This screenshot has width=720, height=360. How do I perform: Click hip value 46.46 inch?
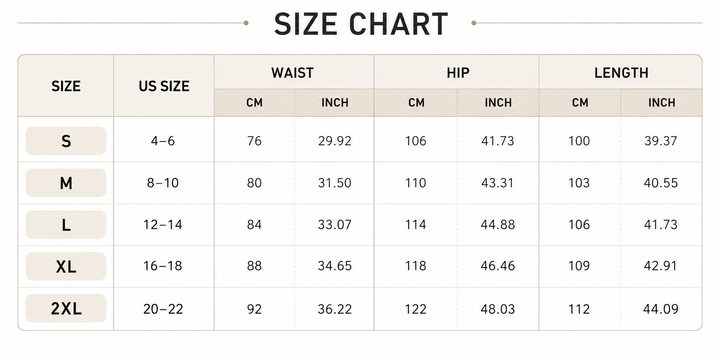498,266
